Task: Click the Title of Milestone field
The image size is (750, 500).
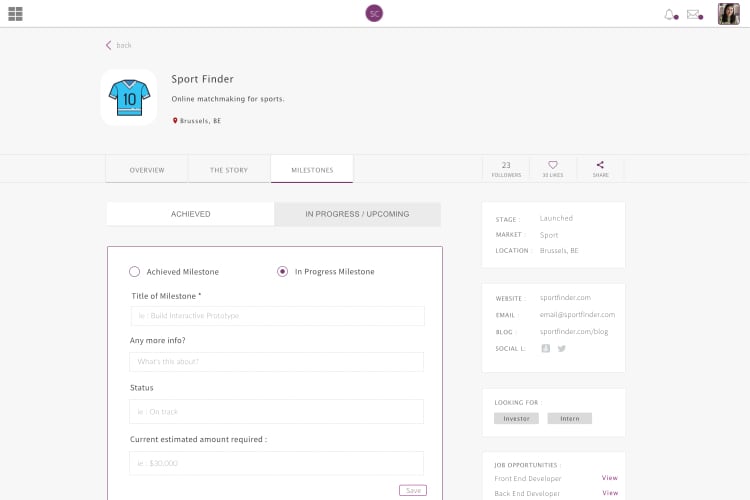Action: (277, 316)
